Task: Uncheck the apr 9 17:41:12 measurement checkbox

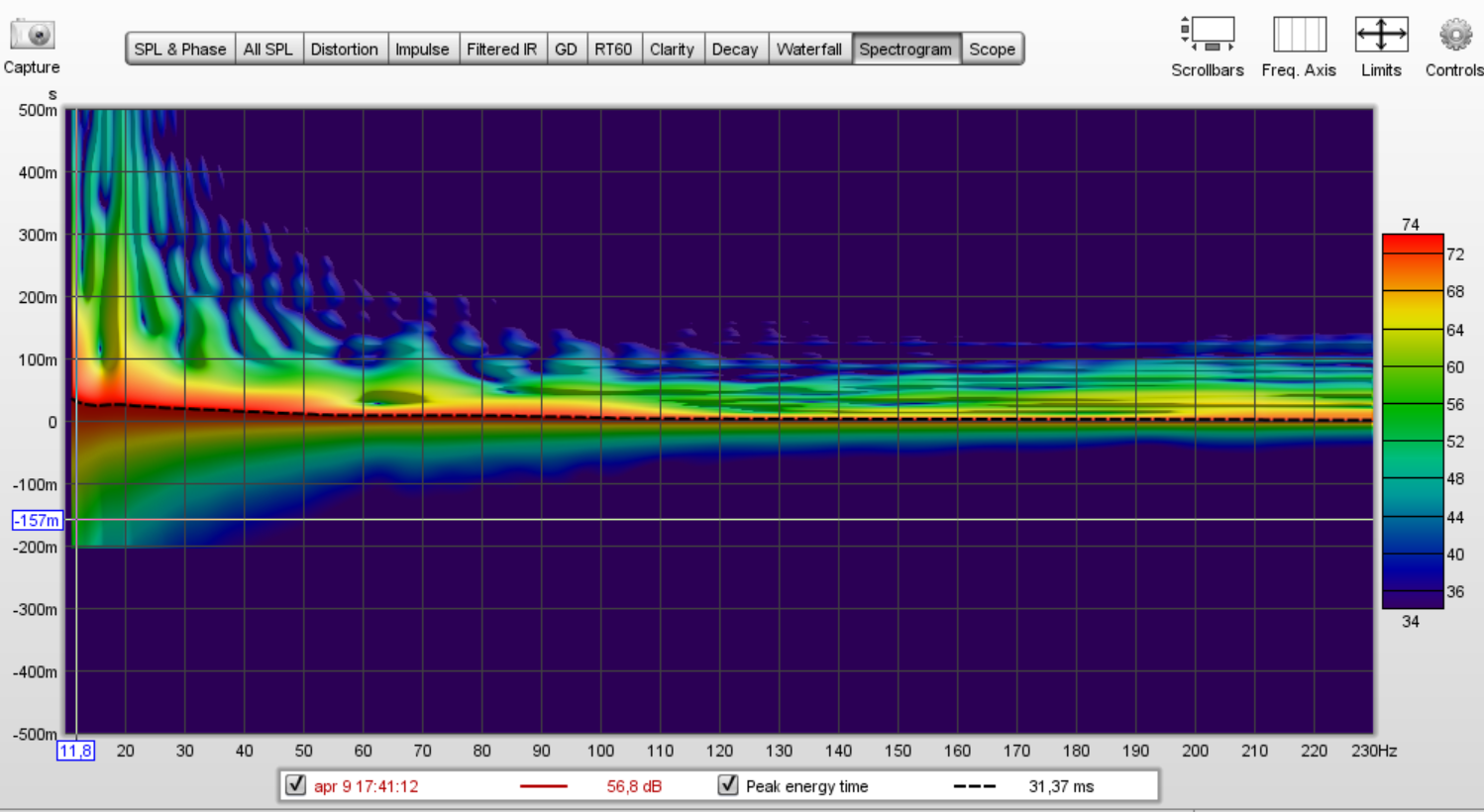Action: coord(295,785)
